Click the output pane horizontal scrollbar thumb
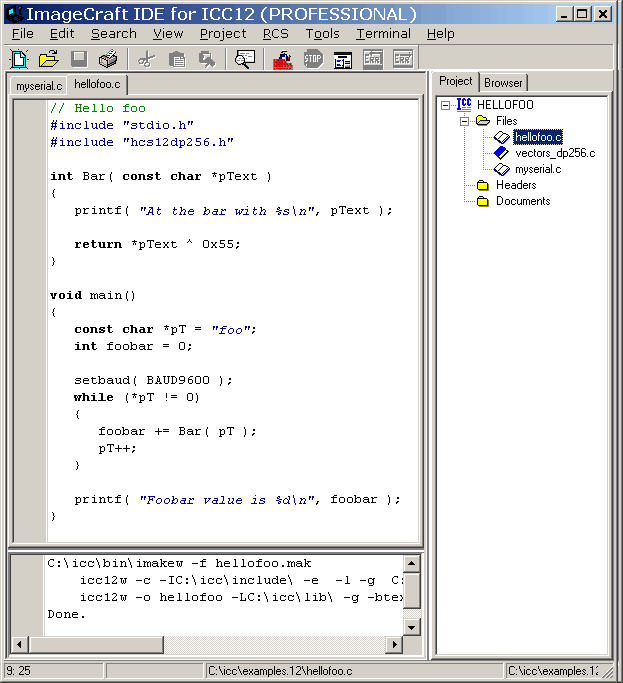623x683 pixels. pos(96,644)
